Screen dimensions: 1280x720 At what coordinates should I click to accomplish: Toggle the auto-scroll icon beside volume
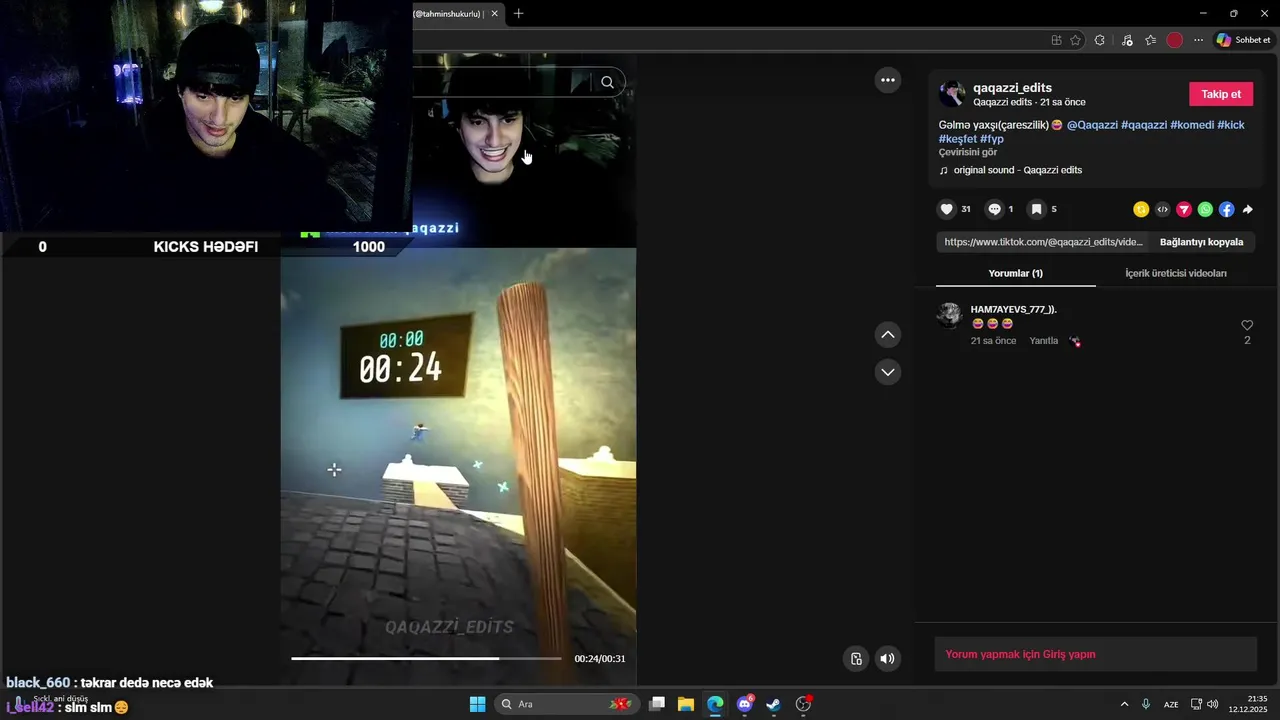(856, 658)
